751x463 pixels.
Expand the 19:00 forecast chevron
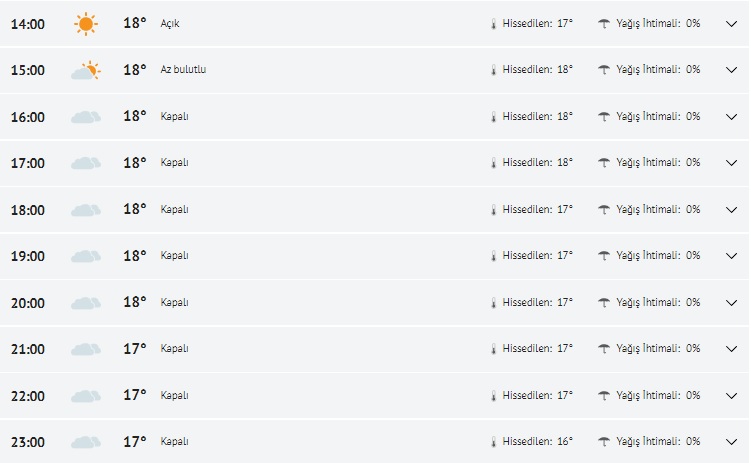[731, 256]
